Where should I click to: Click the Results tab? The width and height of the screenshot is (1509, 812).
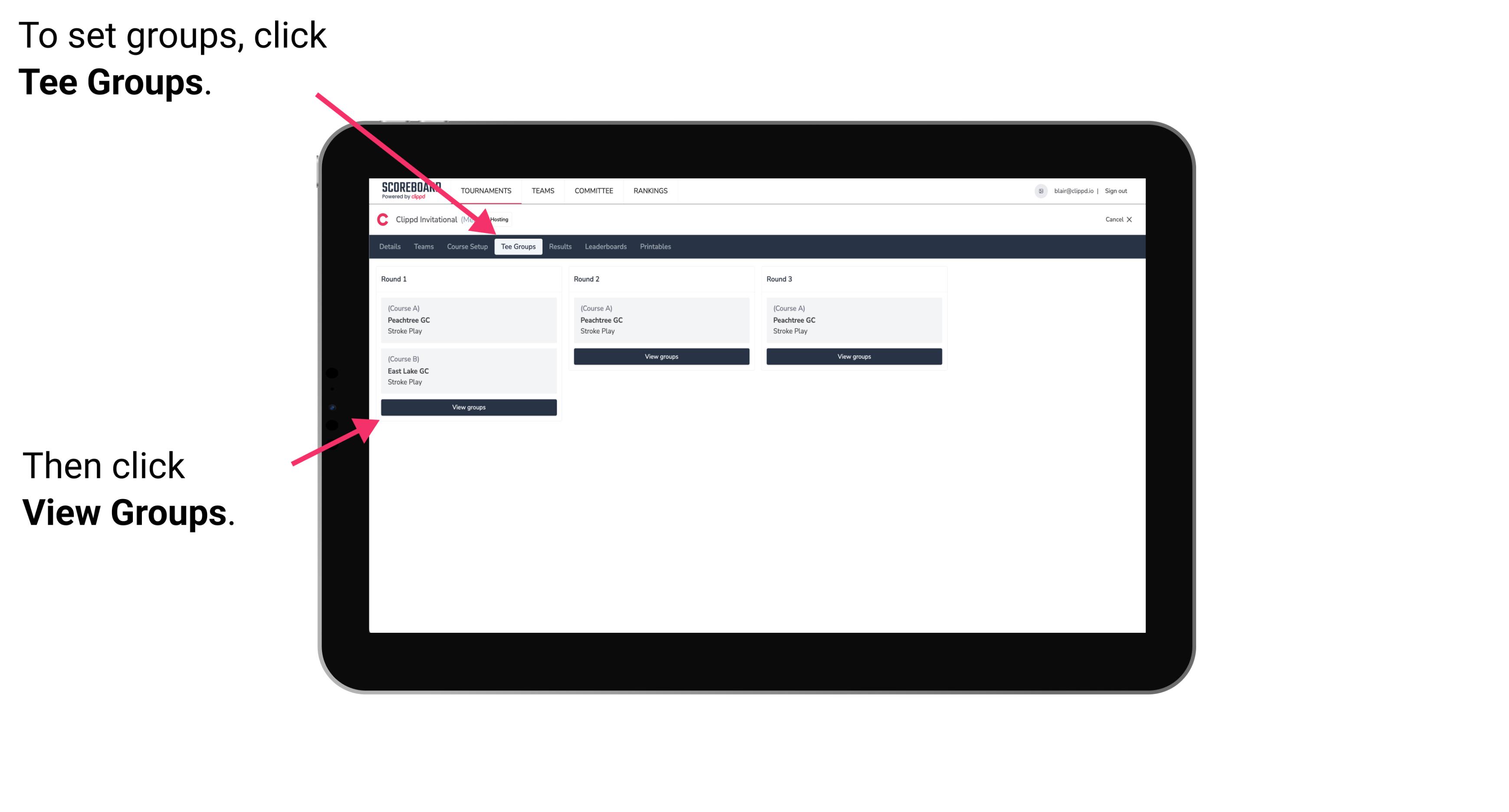click(x=558, y=246)
